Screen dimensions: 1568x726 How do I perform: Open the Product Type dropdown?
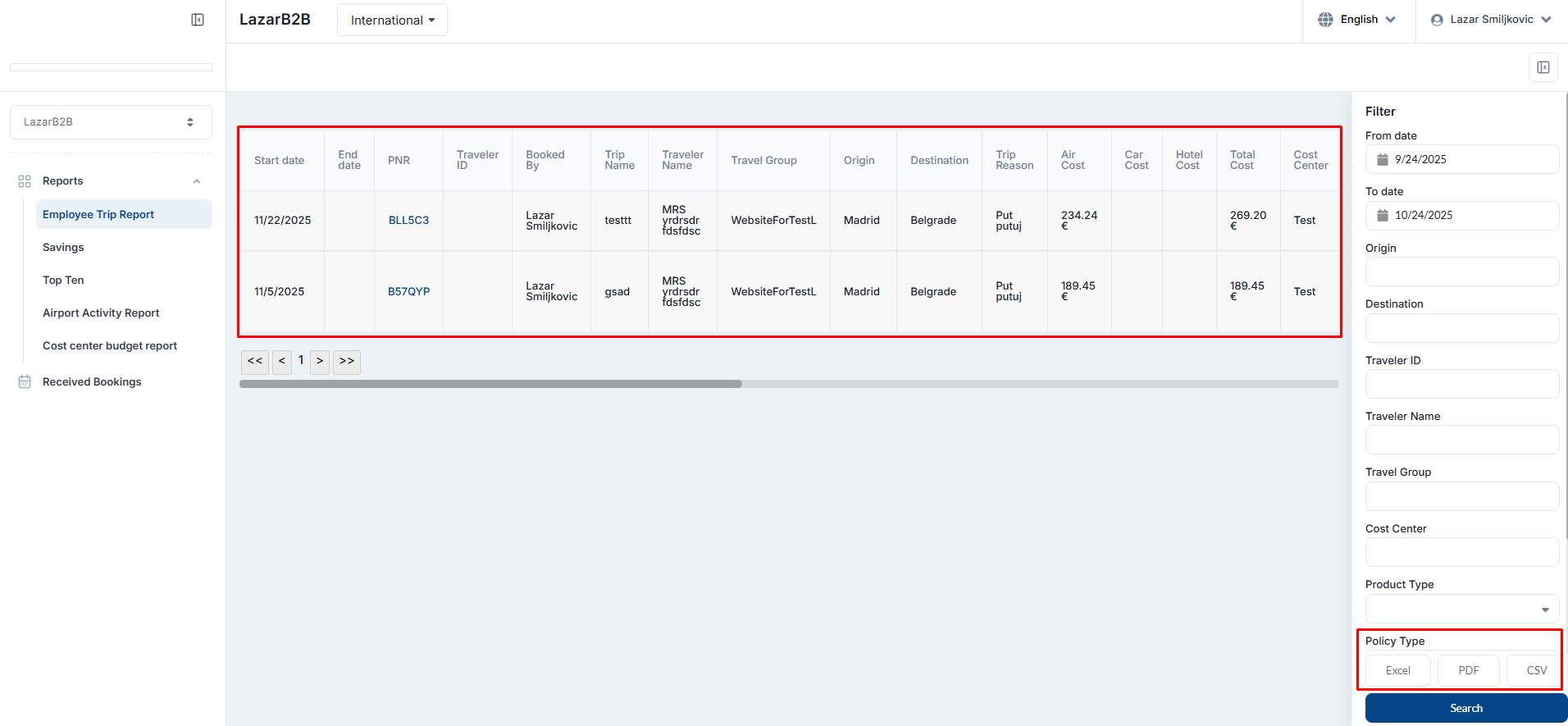(1462, 609)
